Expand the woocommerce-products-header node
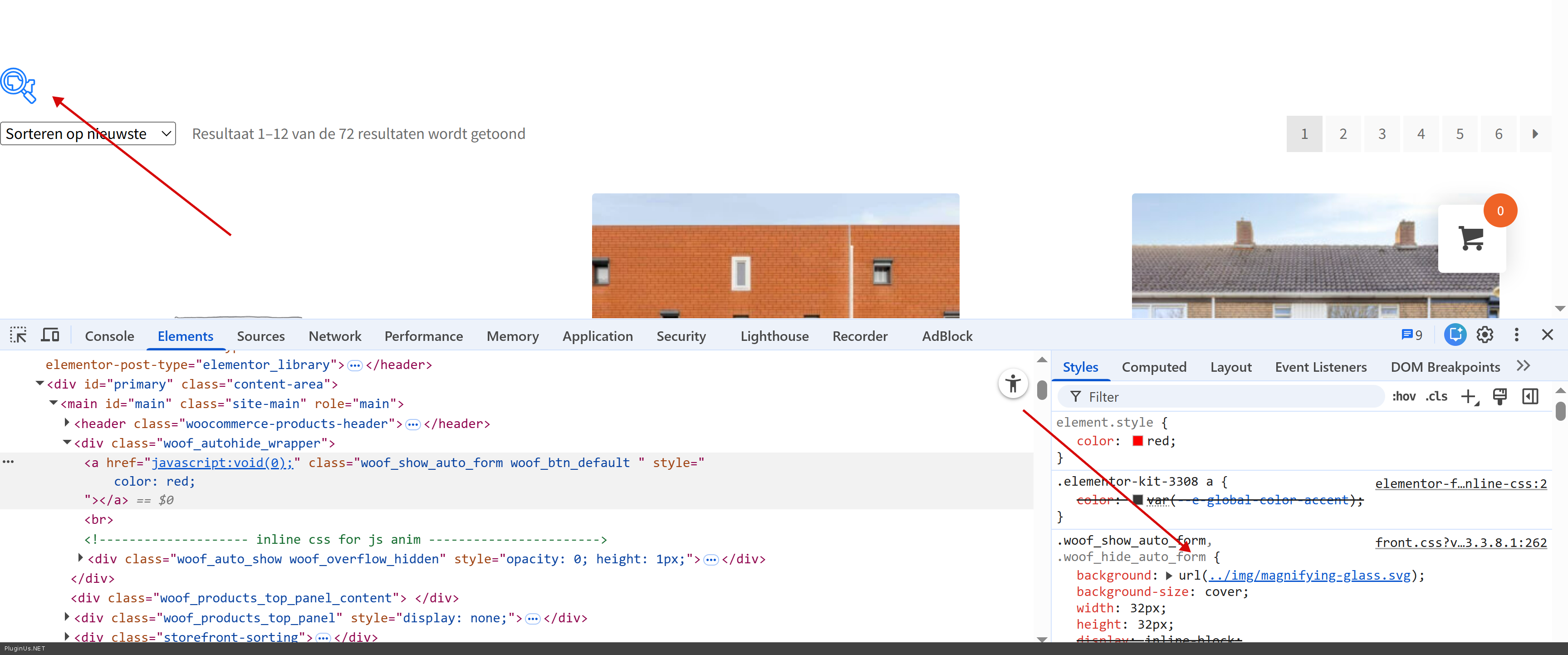 (67, 423)
